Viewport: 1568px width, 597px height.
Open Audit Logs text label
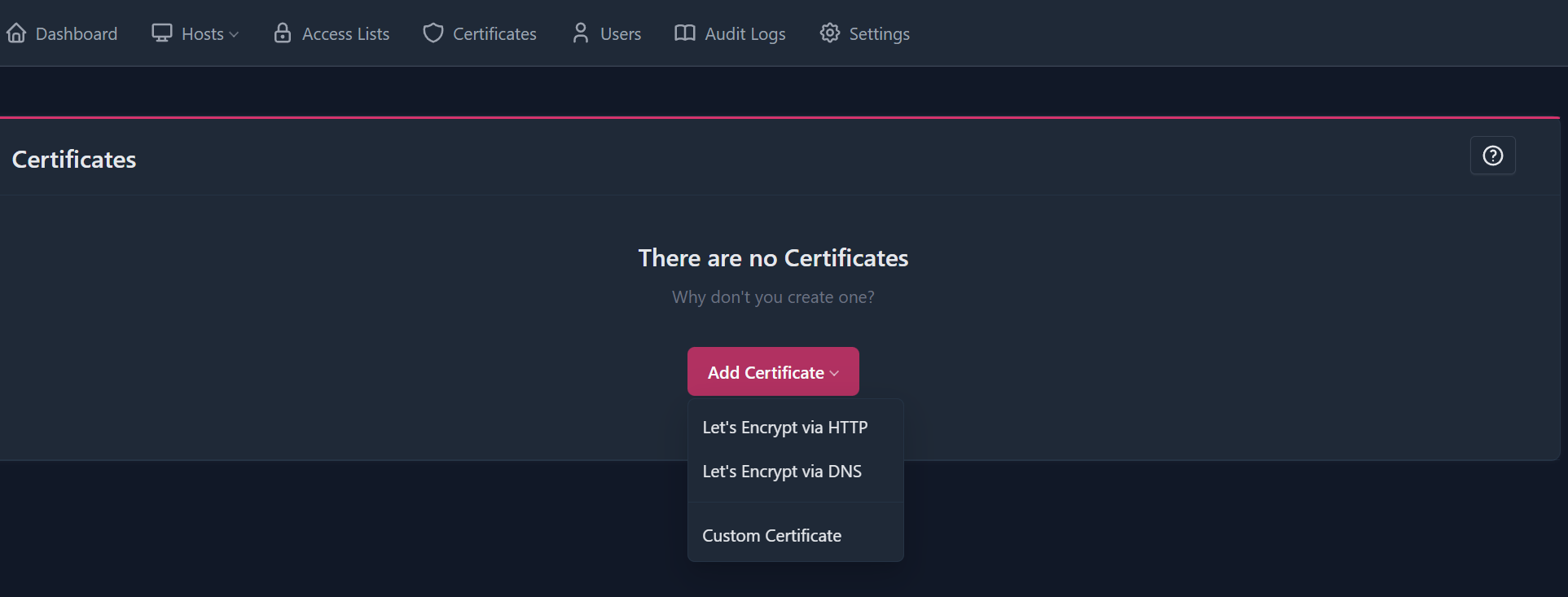[x=744, y=34]
